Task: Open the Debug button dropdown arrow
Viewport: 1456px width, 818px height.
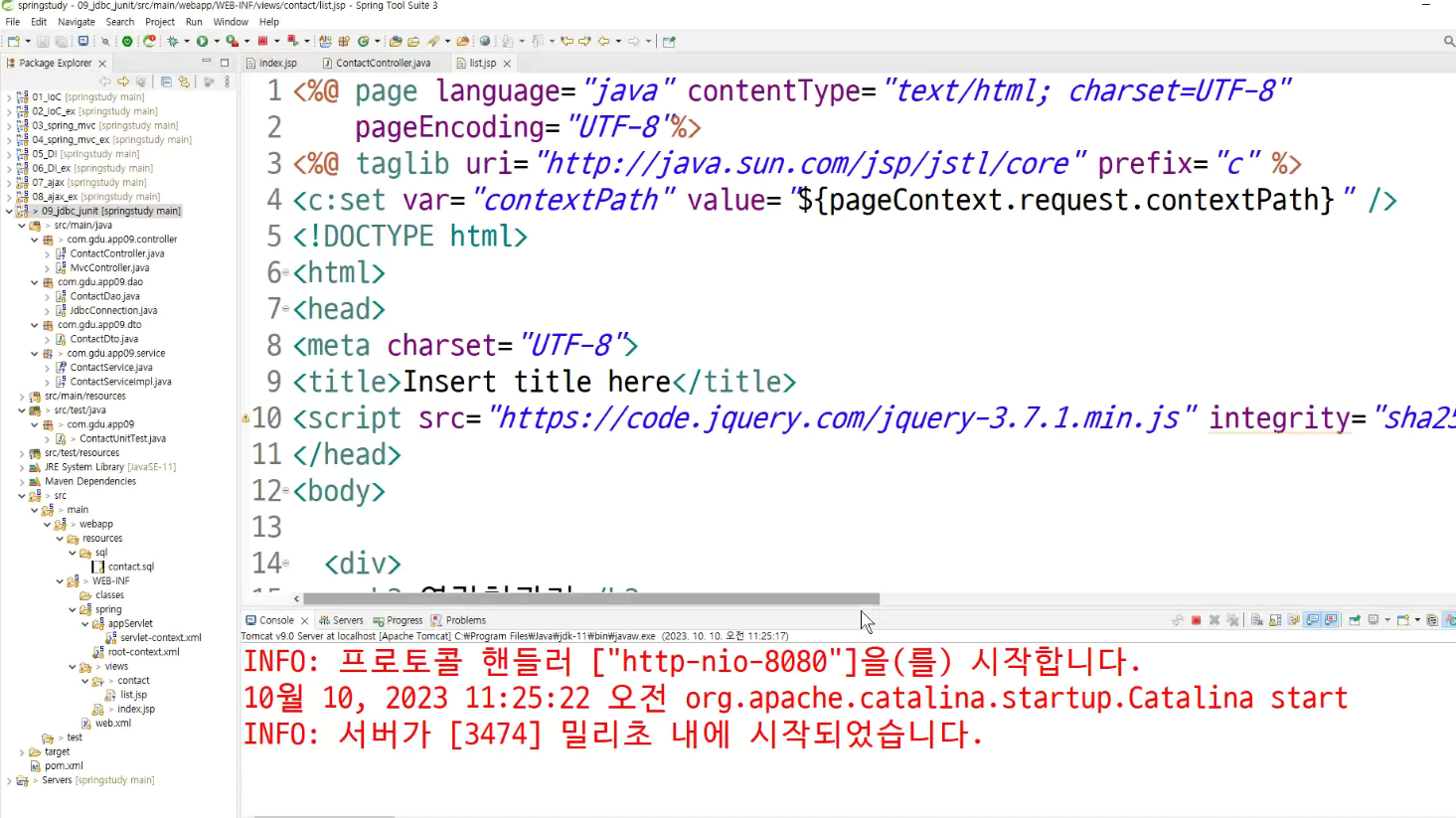Action: [187, 42]
